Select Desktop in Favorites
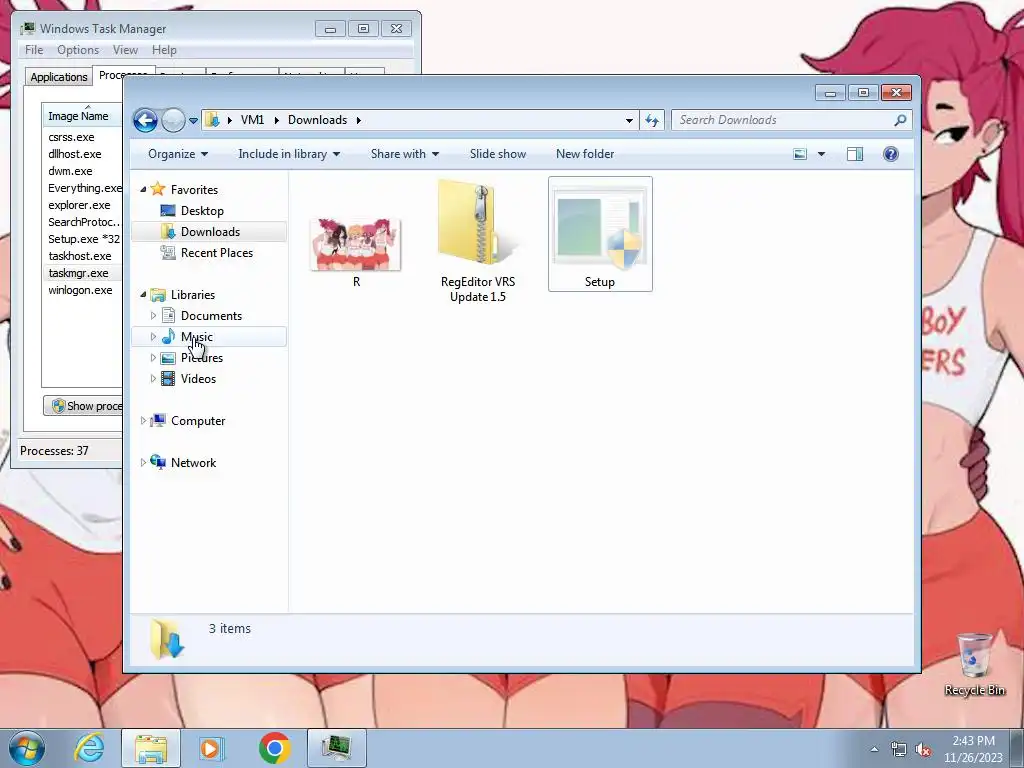The image size is (1024, 768). tap(202, 211)
